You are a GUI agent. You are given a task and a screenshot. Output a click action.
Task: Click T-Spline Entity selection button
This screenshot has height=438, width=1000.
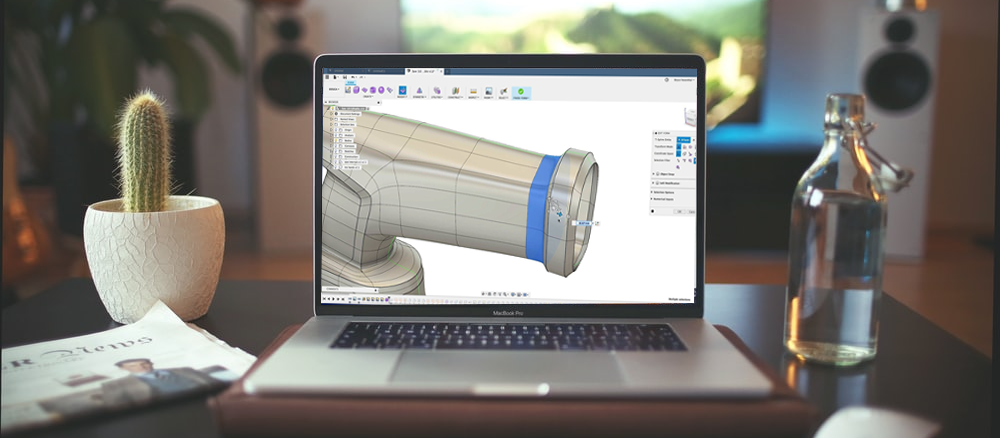[x=684, y=140]
